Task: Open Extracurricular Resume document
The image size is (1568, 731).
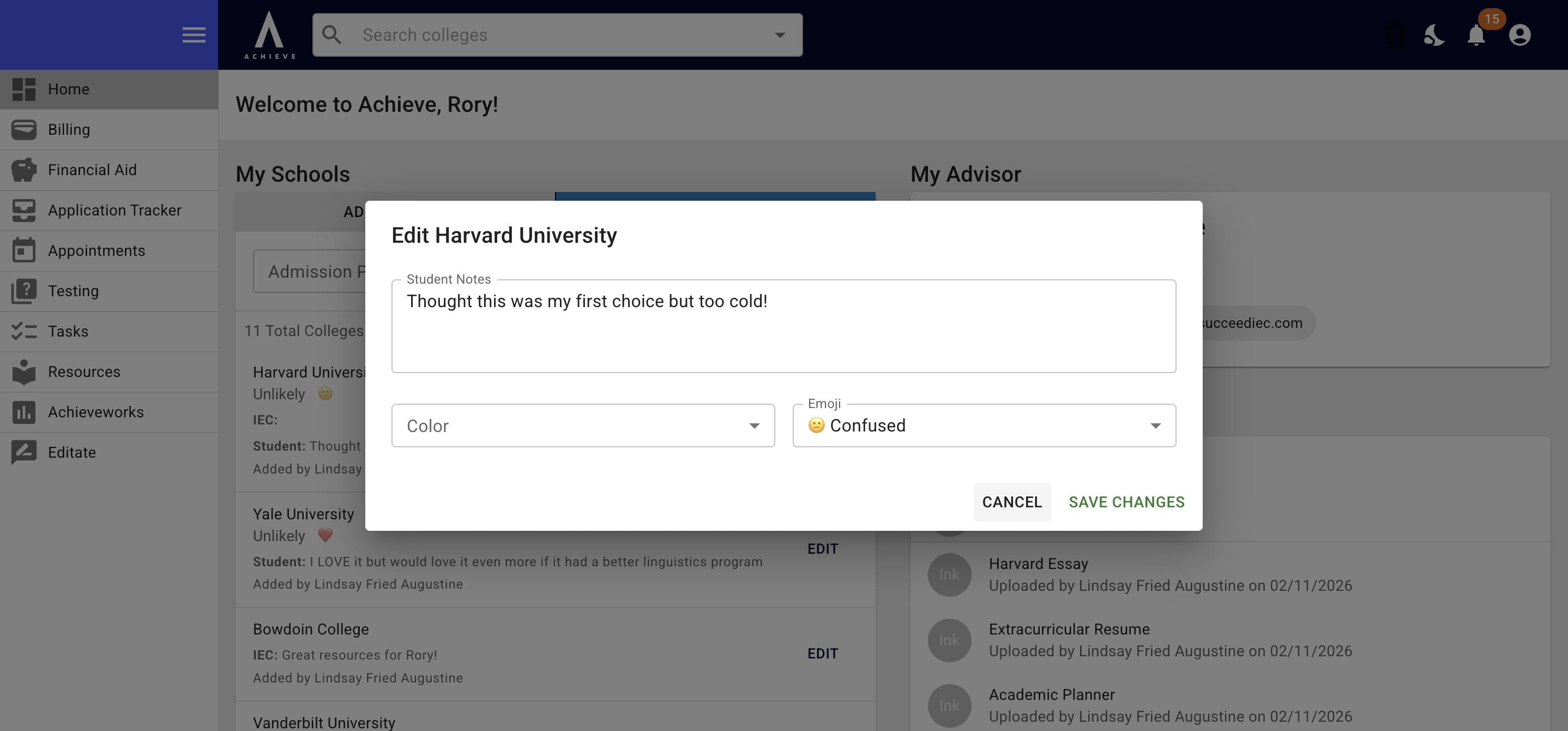Action: 1069,630
